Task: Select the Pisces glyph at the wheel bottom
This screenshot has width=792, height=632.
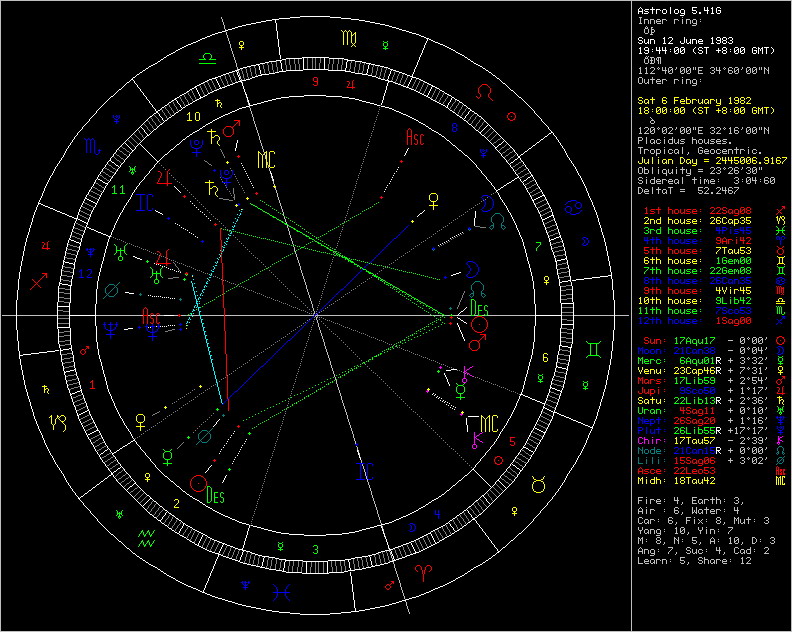Action: pos(285,591)
